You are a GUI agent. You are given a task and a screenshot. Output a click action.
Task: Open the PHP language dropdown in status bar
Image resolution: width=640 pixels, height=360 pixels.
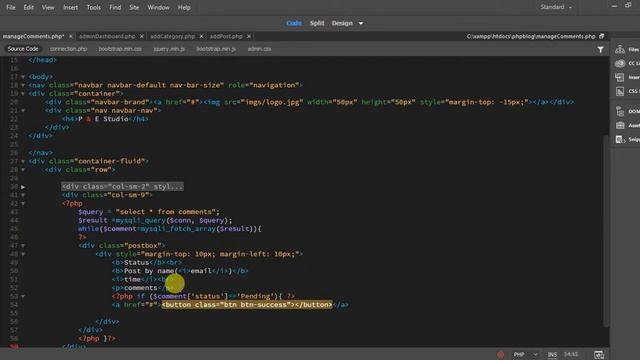tap(525, 355)
